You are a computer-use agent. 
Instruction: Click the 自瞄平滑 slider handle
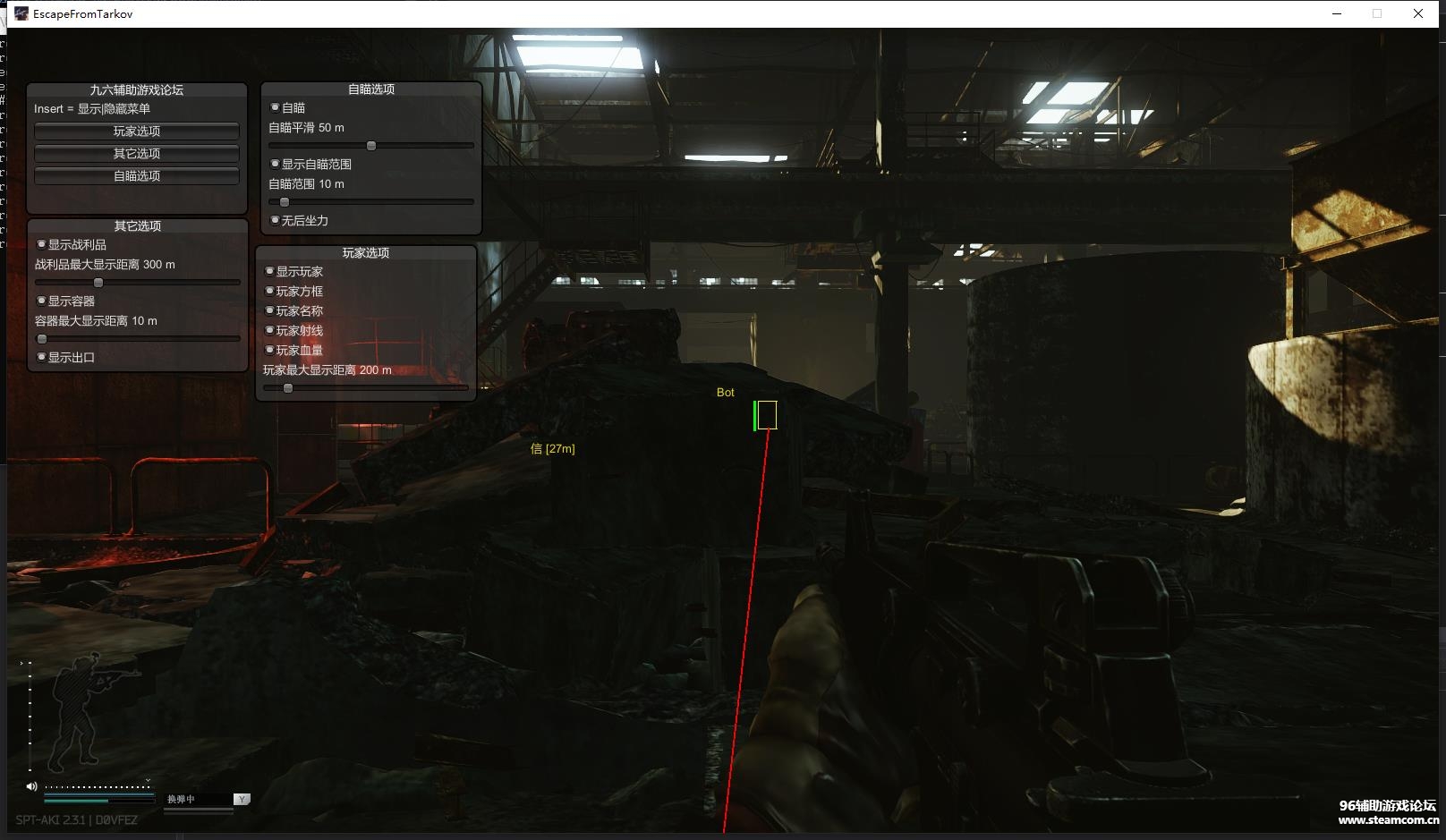coord(371,146)
